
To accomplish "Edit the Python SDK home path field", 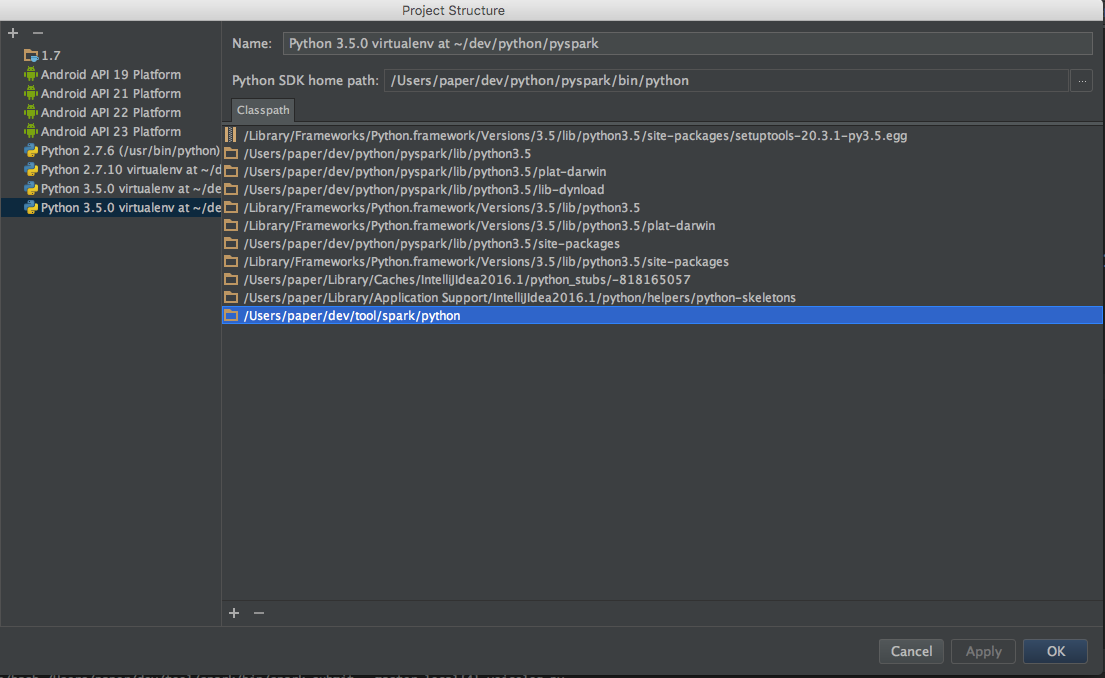I will (x=726, y=81).
